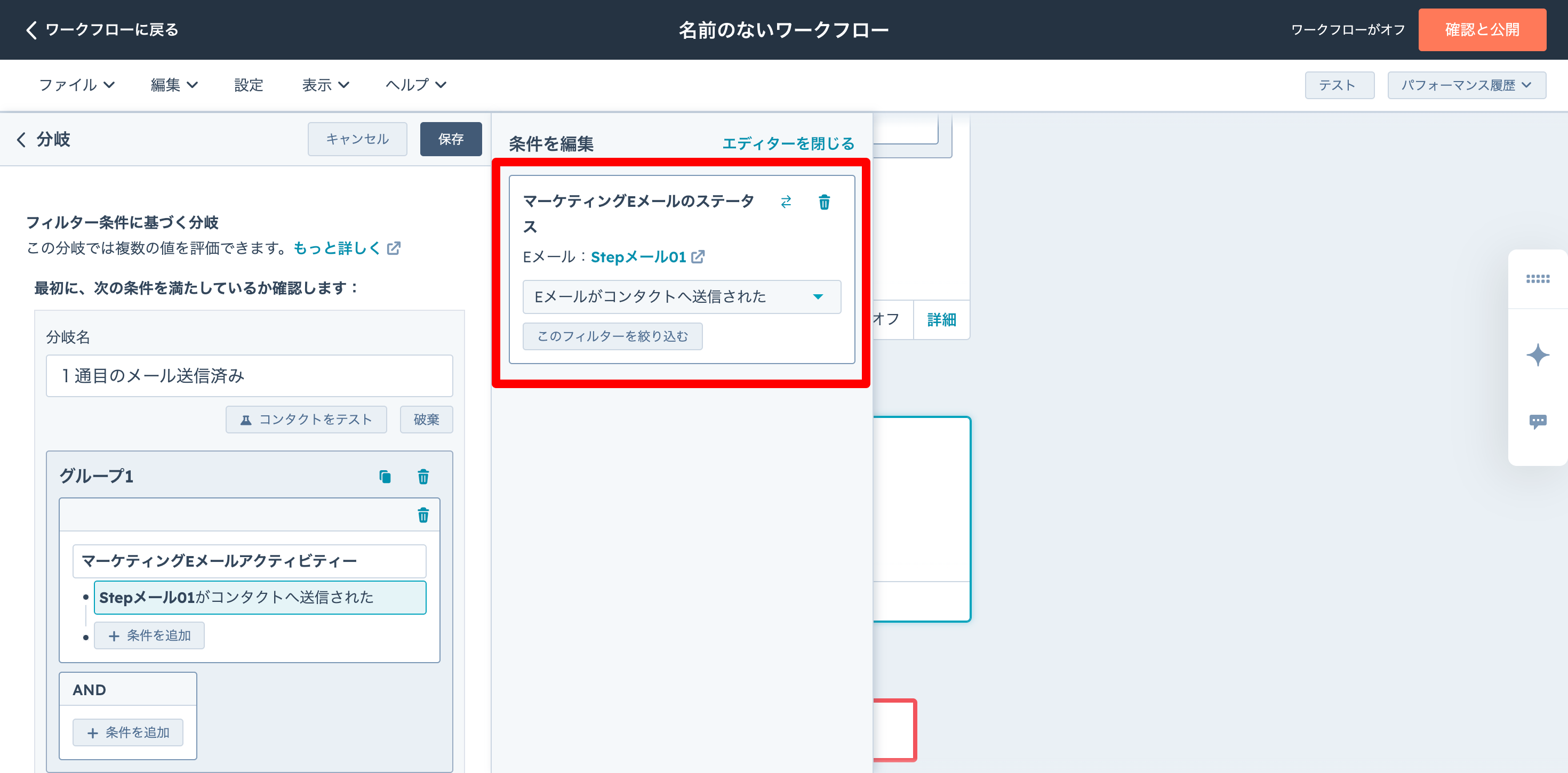Close the editor via エディターを閉じる
Viewport: 1568px width, 773px height.
pyautogui.click(x=788, y=143)
